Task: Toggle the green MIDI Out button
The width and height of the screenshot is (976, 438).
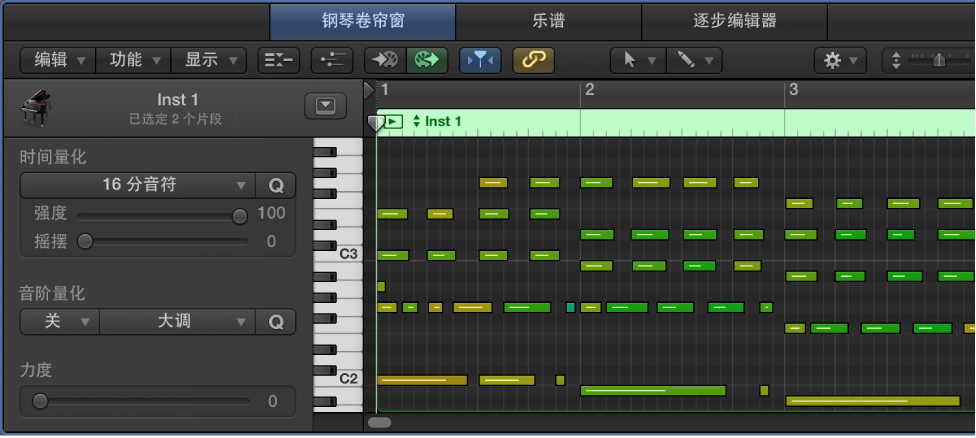Action: pyautogui.click(x=427, y=60)
